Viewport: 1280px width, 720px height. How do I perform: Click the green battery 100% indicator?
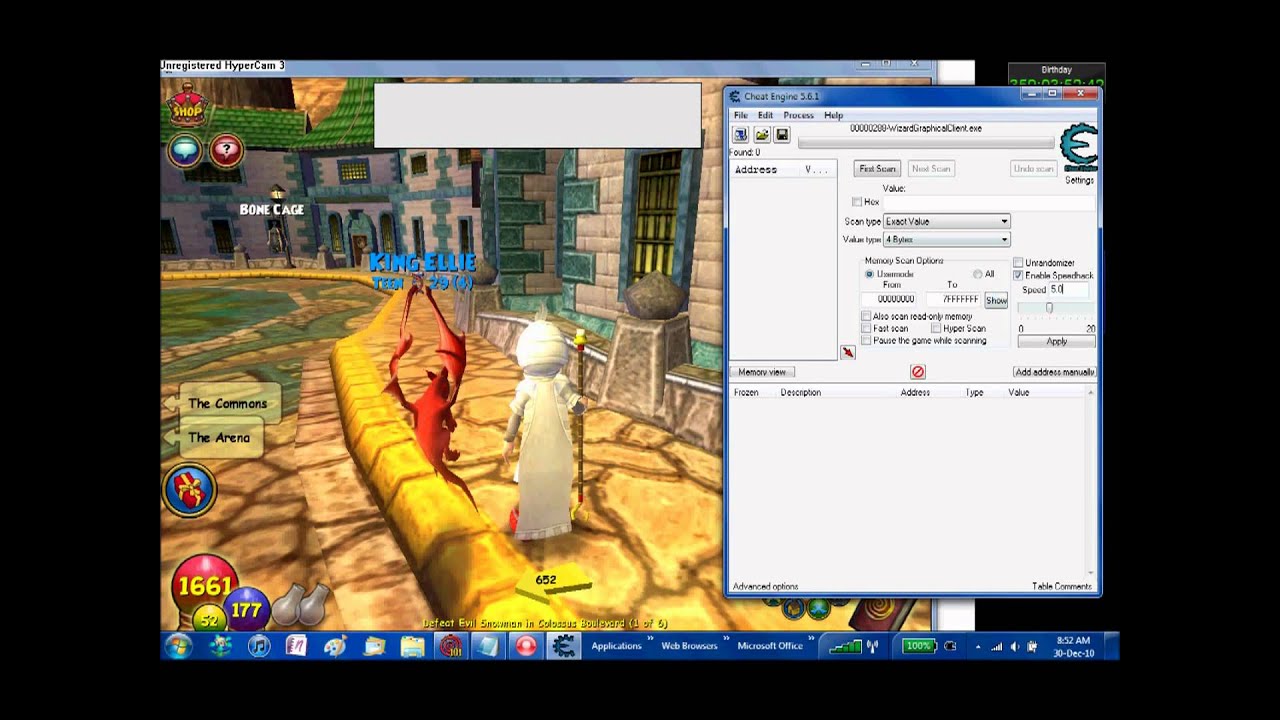coord(919,646)
